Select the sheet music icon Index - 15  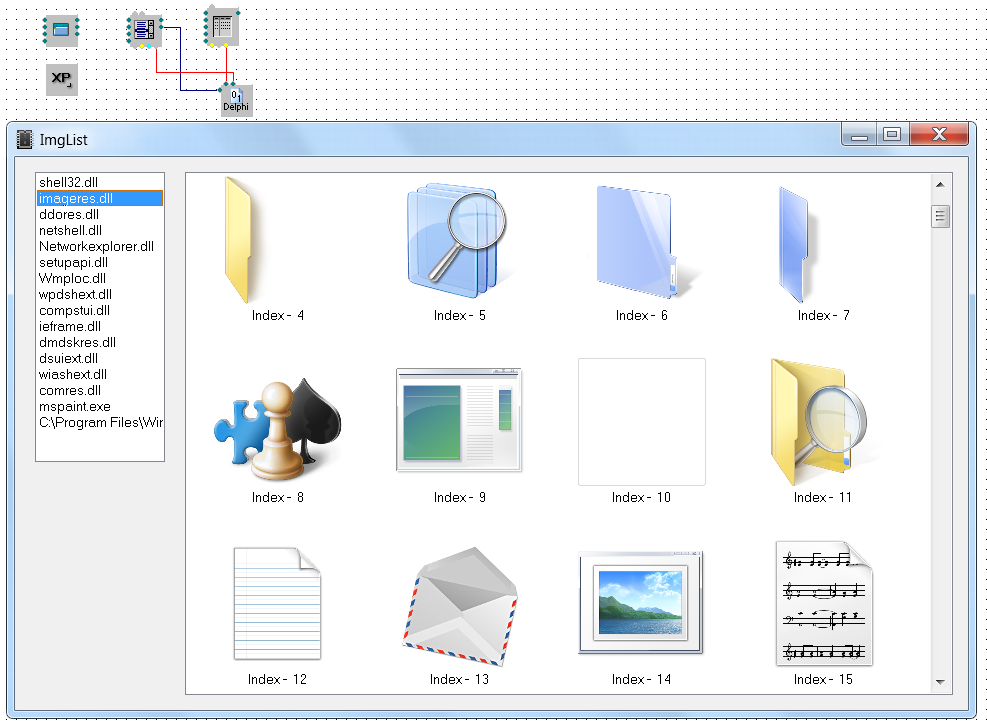click(x=824, y=603)
